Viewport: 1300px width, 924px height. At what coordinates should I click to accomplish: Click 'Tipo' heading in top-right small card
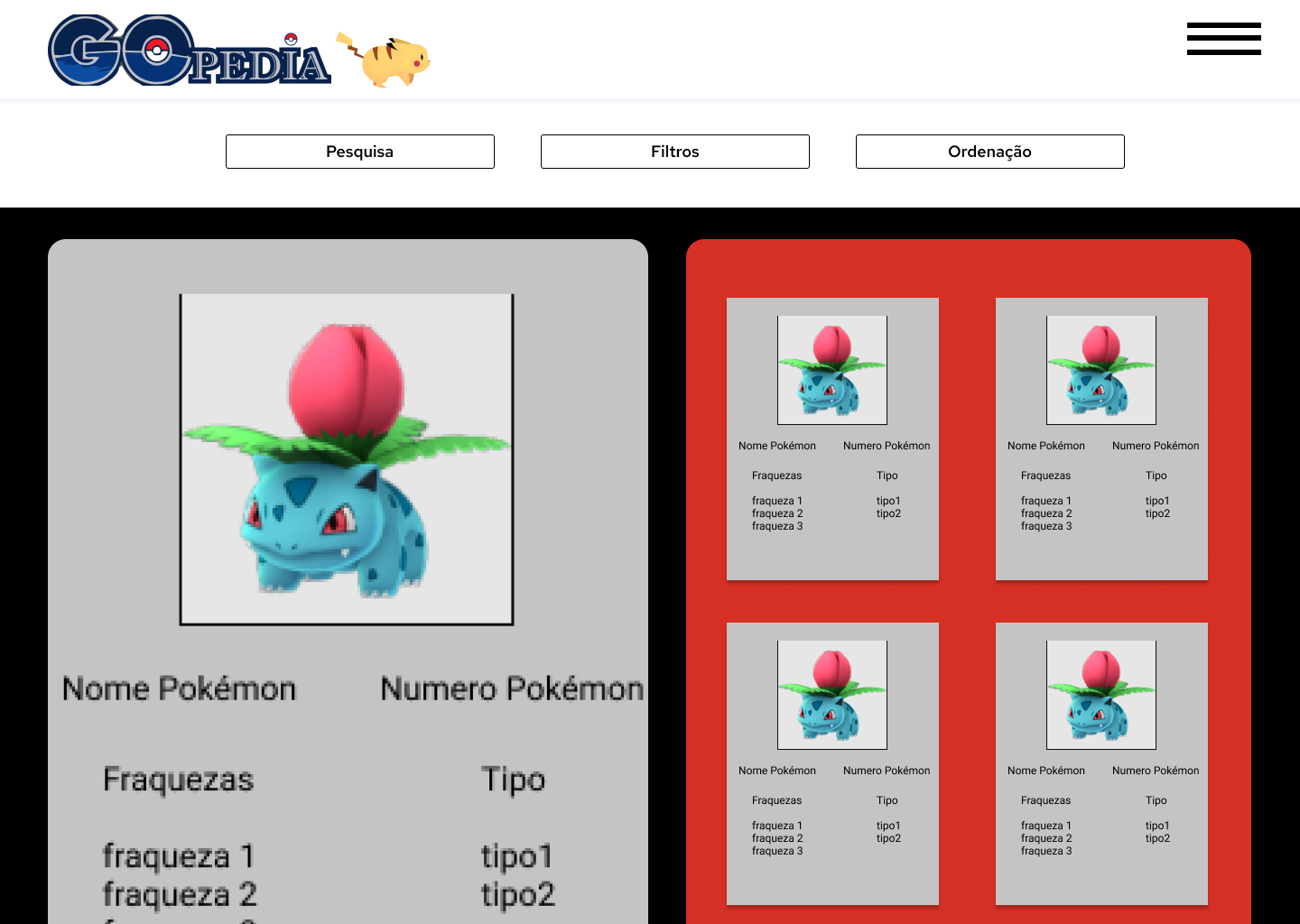click(1156, 476)
